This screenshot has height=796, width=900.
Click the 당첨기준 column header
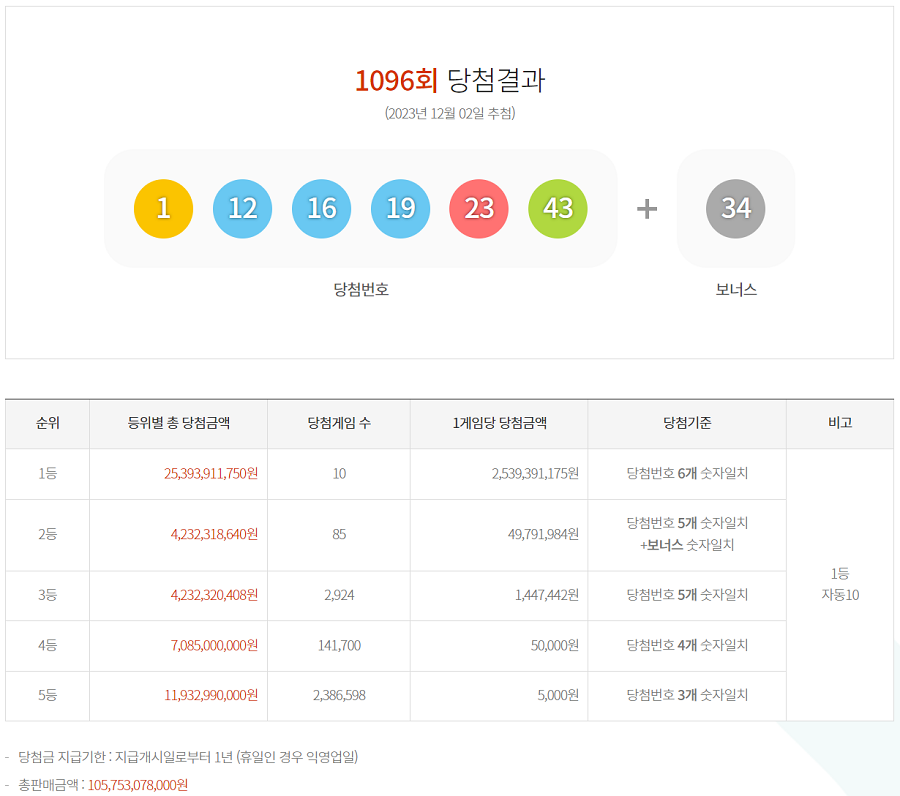pyautogui.click(x=687, y=423)
